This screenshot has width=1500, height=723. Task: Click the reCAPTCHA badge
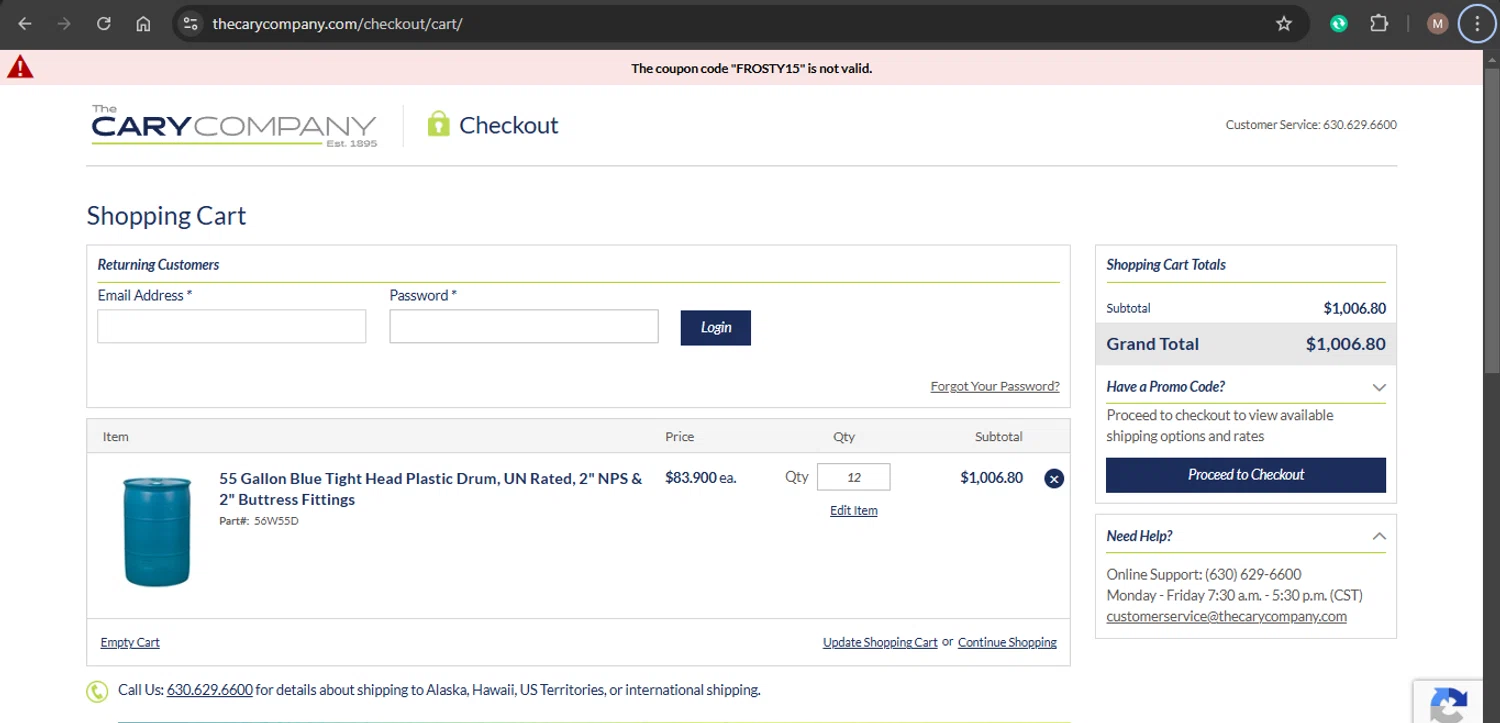[1449, 702]
